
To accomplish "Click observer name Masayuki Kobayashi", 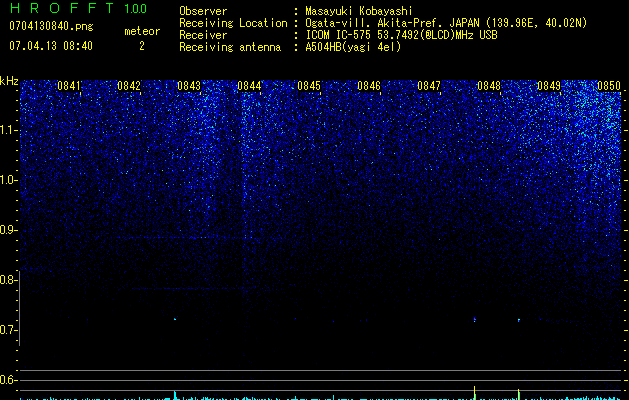I will point(359,11).
